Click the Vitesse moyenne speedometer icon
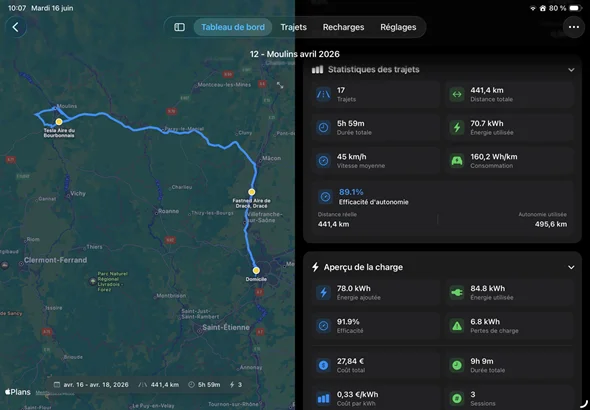Image resolution: width=590 pixels, height=410 pixels. [x=324, y=161]
